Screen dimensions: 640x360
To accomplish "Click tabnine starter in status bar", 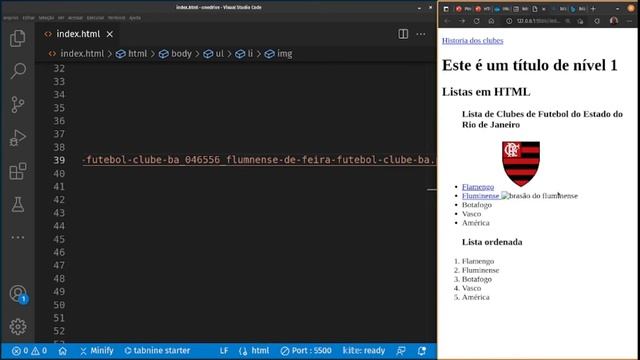I will coord(157,351).
